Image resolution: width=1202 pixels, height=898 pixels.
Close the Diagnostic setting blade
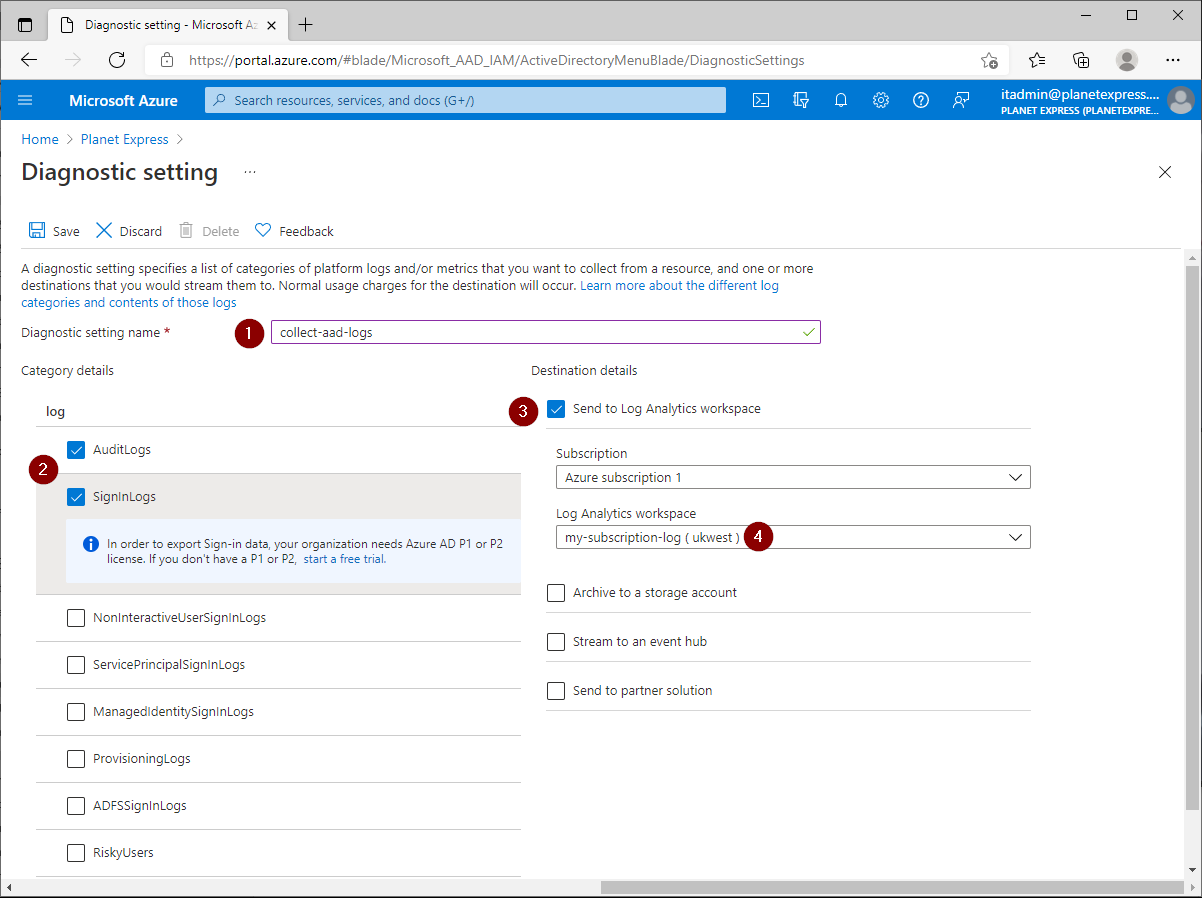click(x=1164, y=172)
